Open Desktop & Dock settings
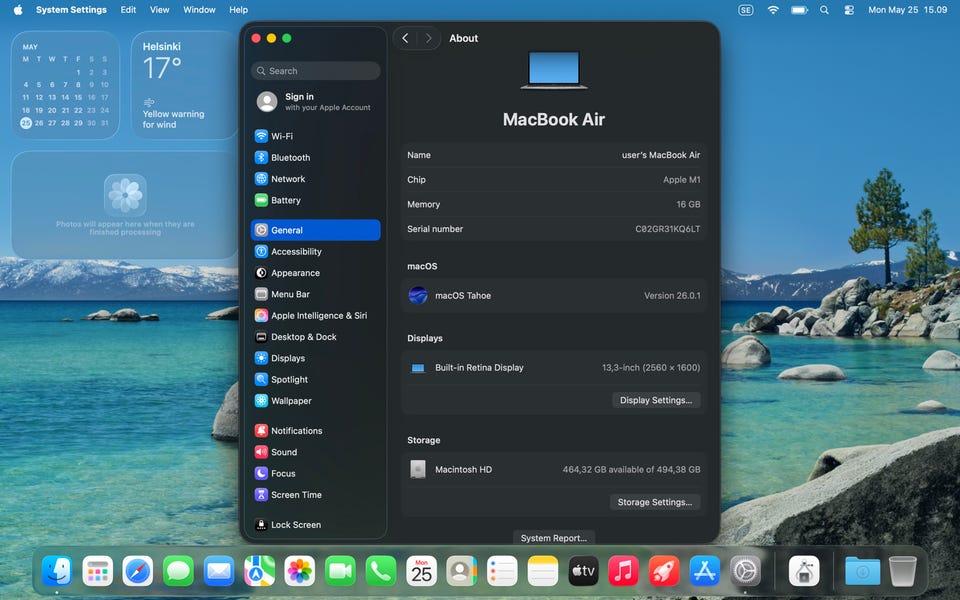Image resolution: width=960 pixels, height=600 pixels. [x=315, y=337]
